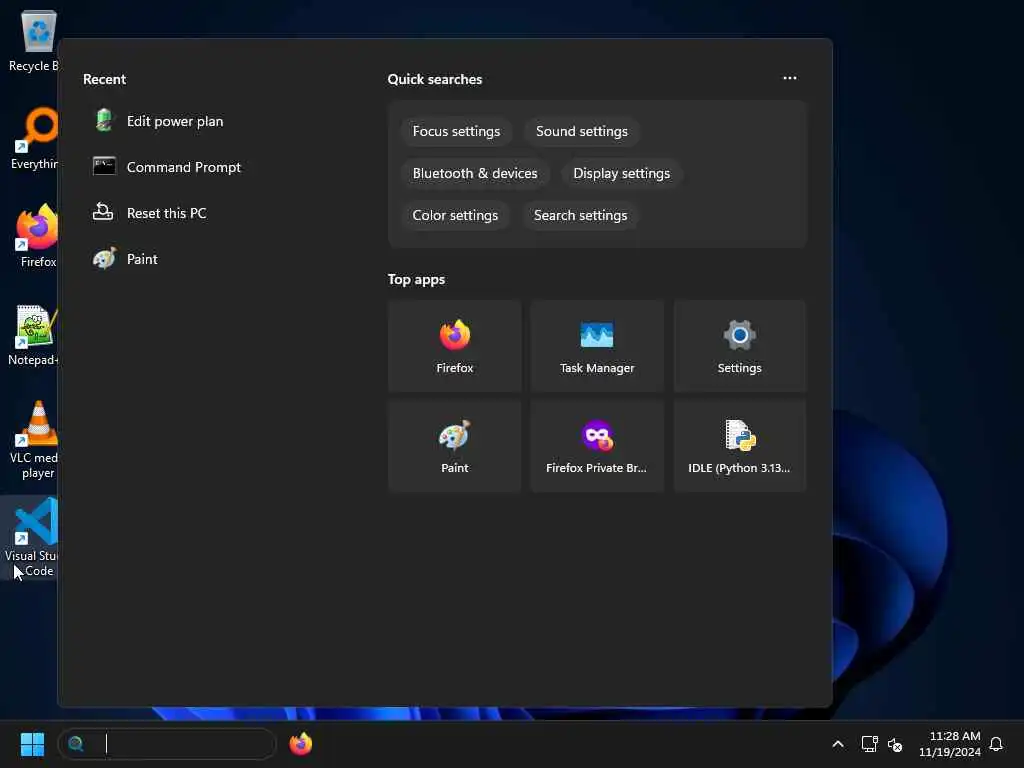Open IDLE (Python 3.13) tile
Image resolution: width=1024 pixels, height=768 pixels.
(x=739, y=446)
